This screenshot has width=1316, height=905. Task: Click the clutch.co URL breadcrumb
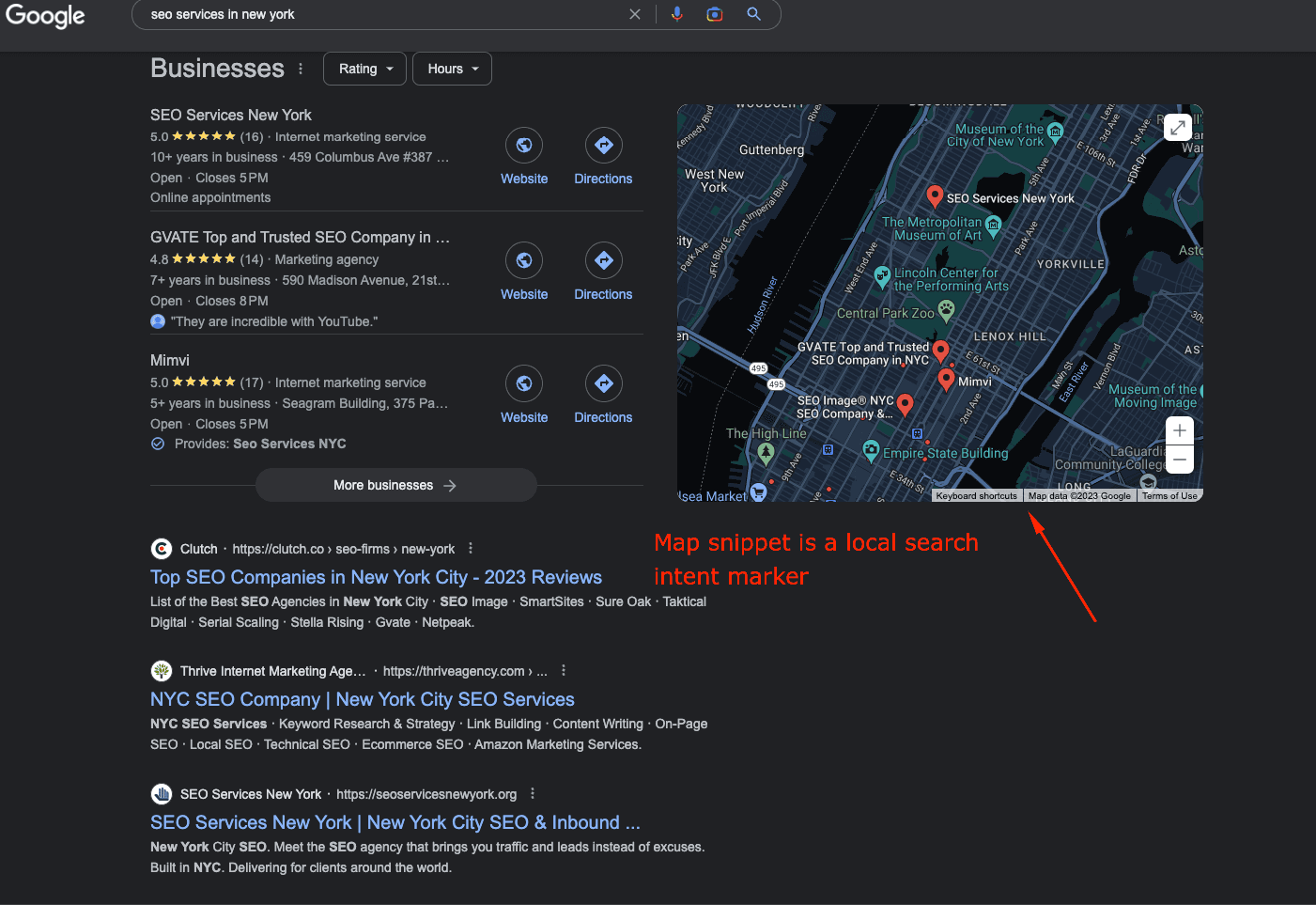click(x=343, y=549)
